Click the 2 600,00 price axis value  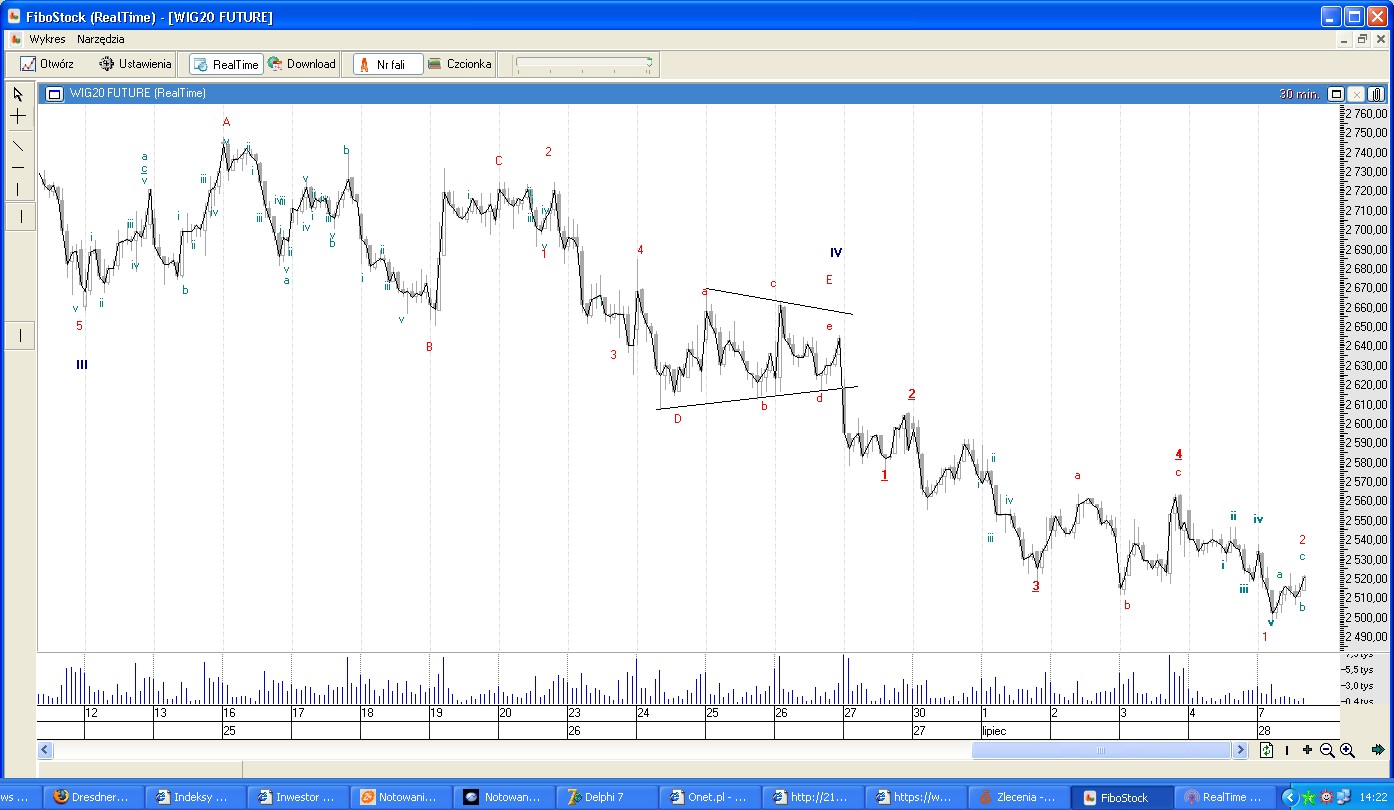(x=1366, y=423)
